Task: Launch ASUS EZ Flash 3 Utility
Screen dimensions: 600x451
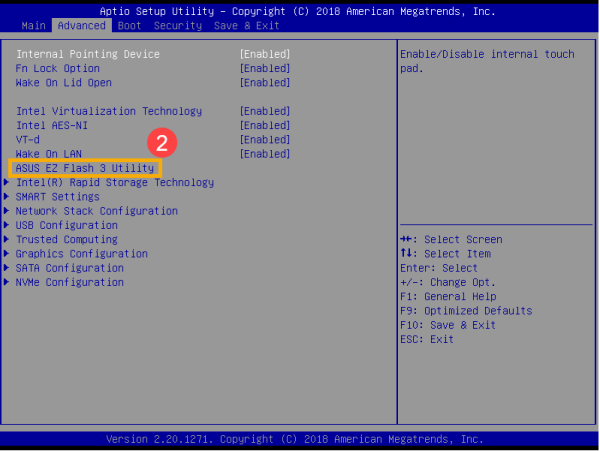Action: 85,168
